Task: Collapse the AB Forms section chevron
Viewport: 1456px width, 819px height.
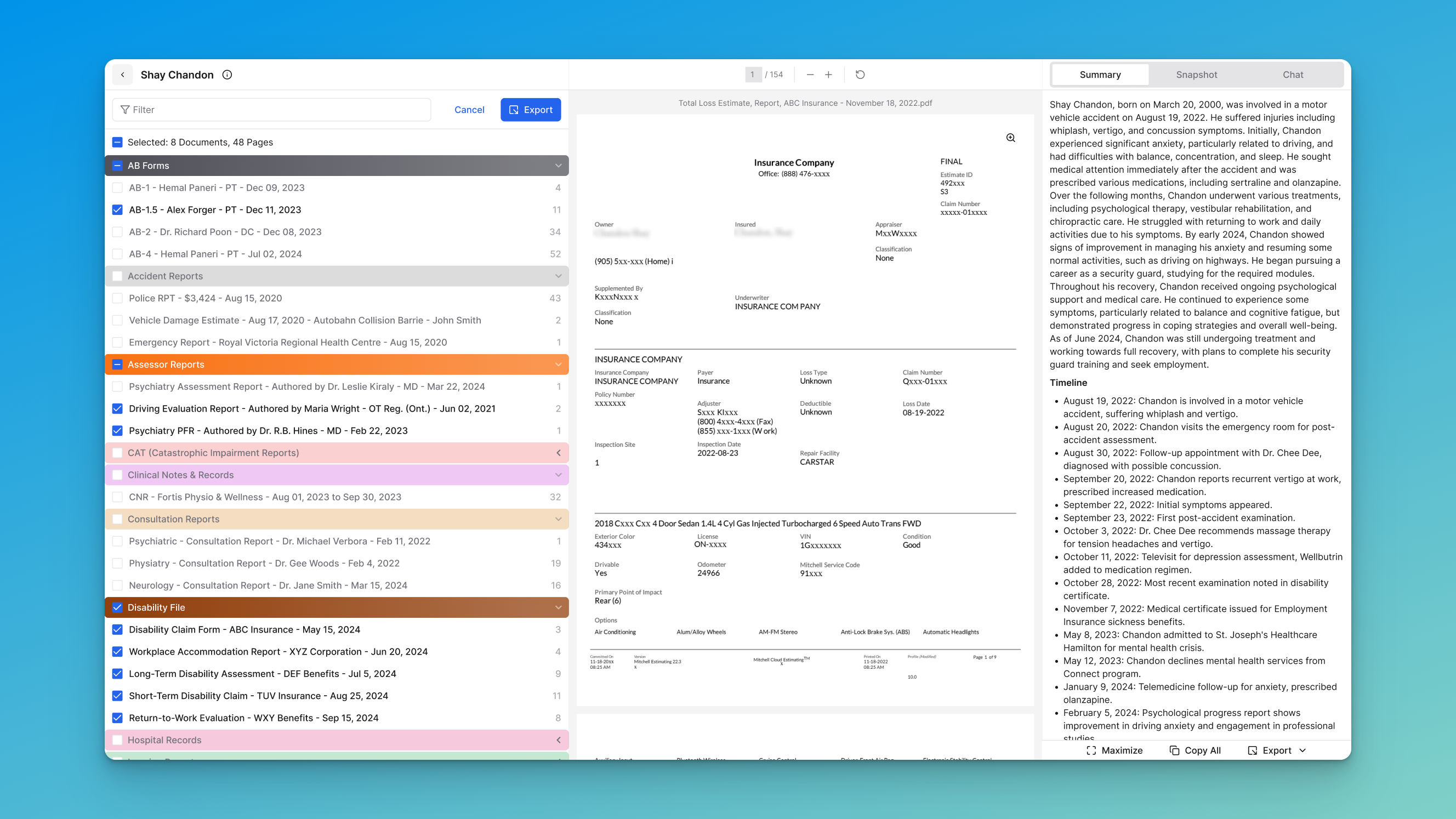Action: [558, 166]
